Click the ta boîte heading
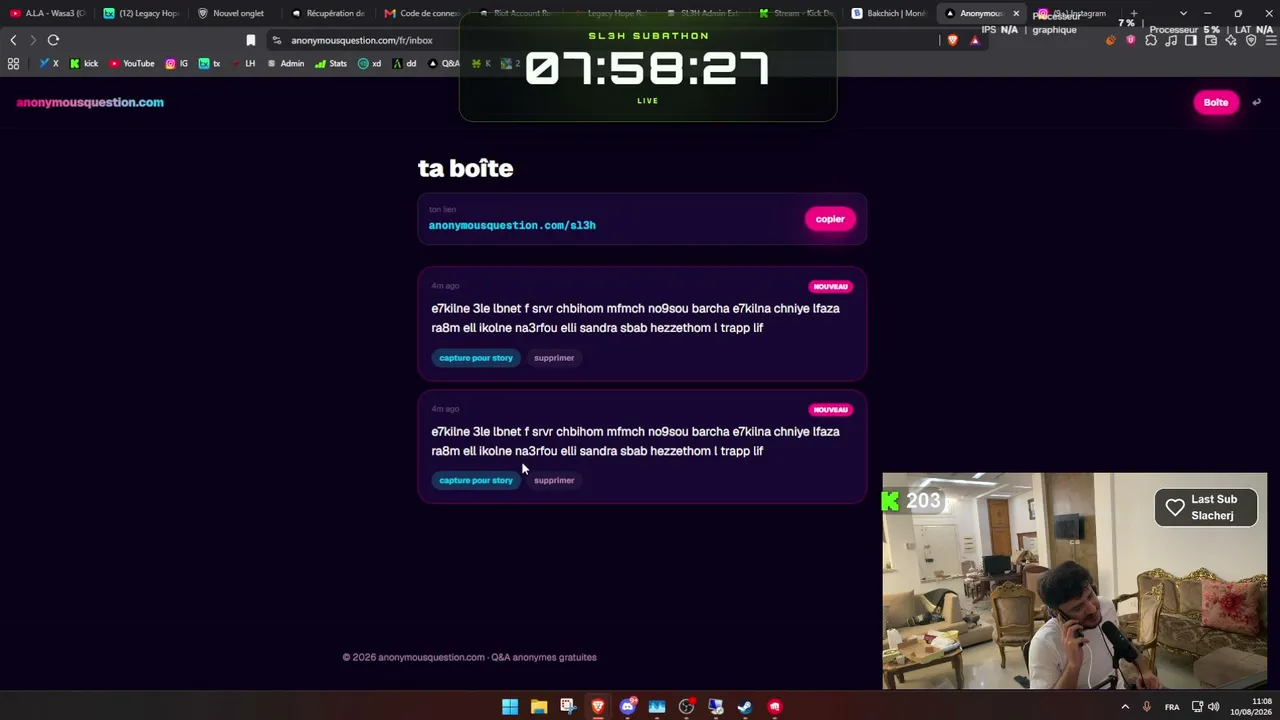Screen dimensions: 1280x720 pyautogui.click(x=465, y=168)
